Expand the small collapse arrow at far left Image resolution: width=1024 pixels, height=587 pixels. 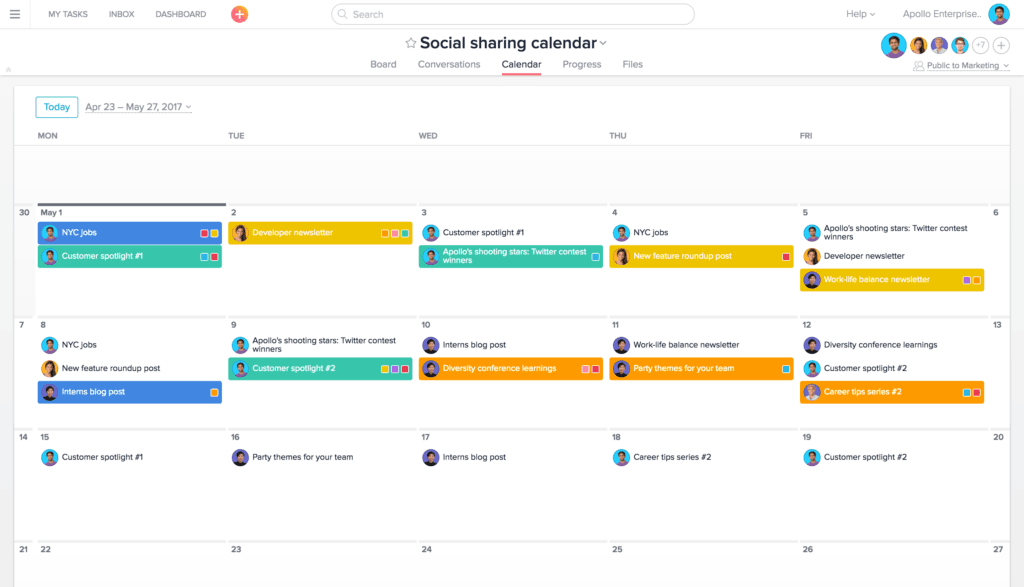point(8,69)
